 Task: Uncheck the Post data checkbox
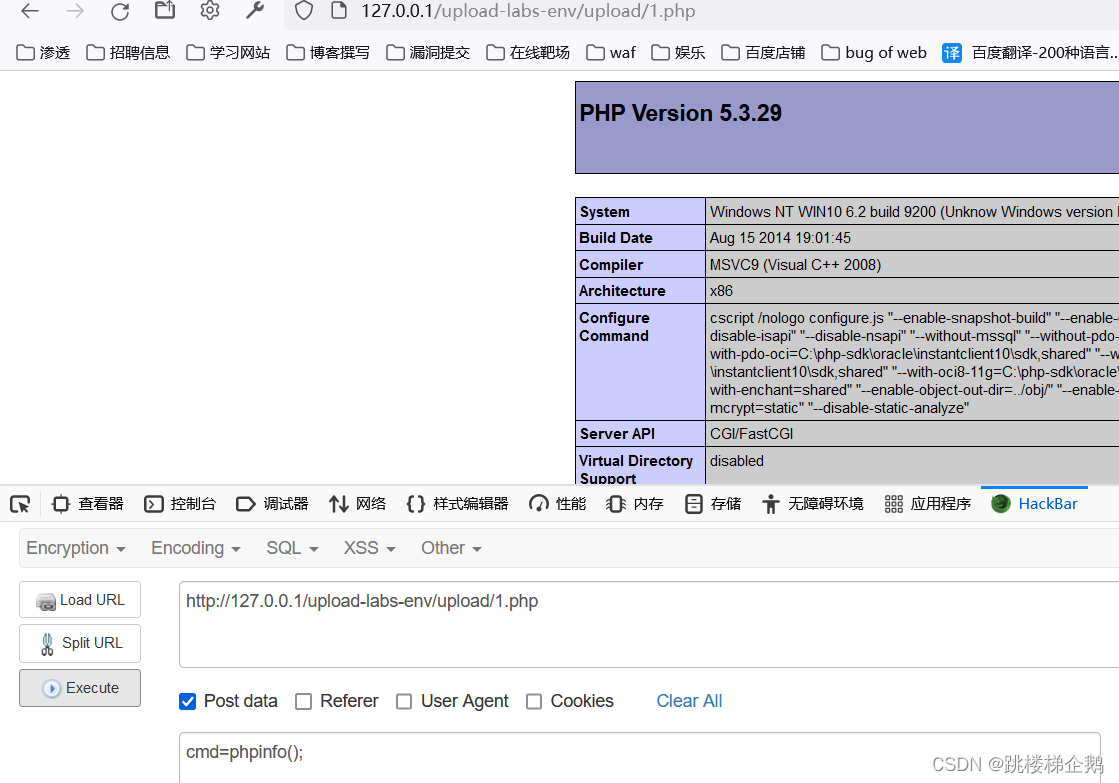pos(188,702)
